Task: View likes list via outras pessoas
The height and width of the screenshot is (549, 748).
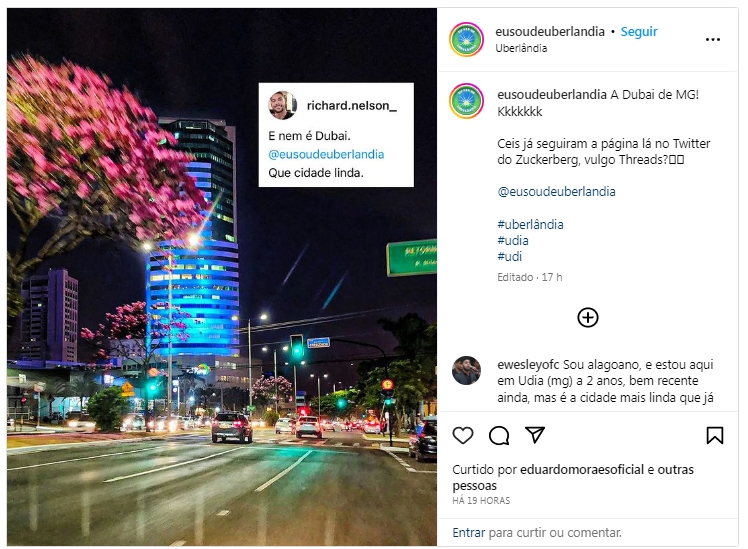Action: click(573, 477)
